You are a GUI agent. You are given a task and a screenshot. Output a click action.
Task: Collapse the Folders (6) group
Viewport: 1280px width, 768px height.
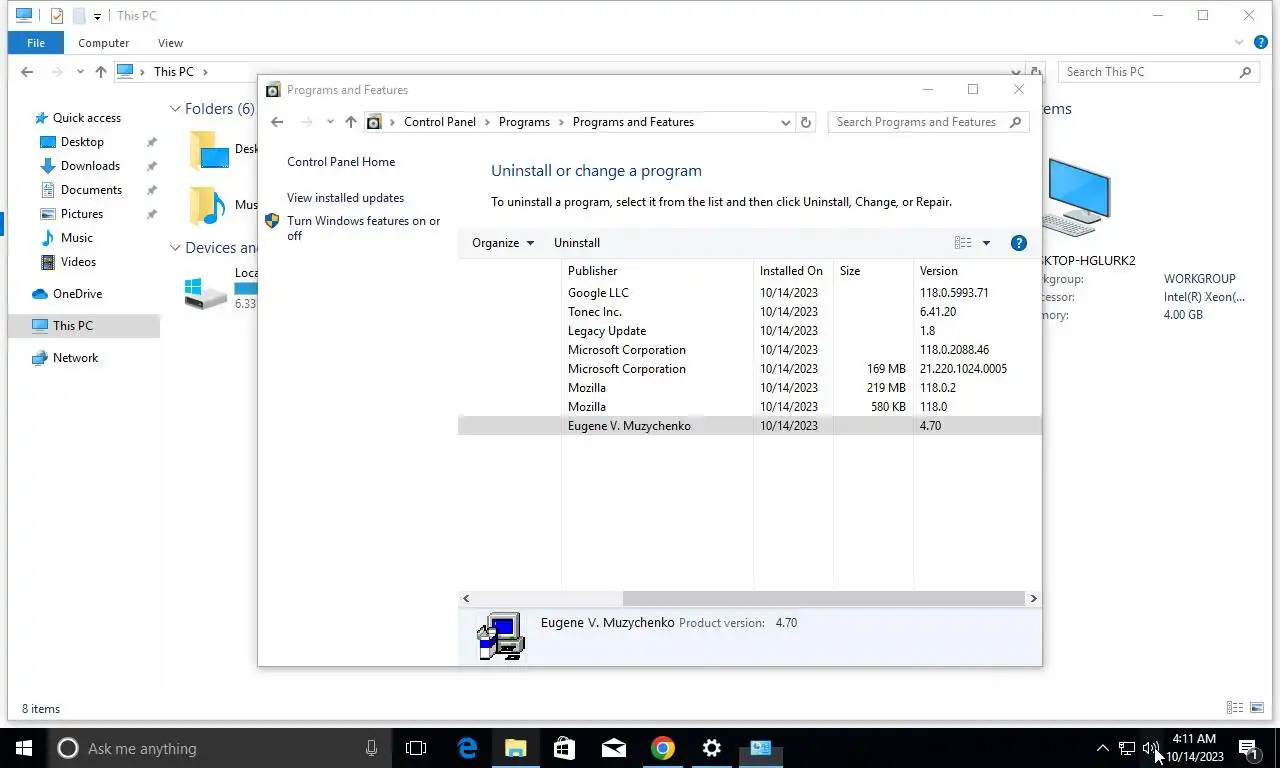click(x=175, y=109)
